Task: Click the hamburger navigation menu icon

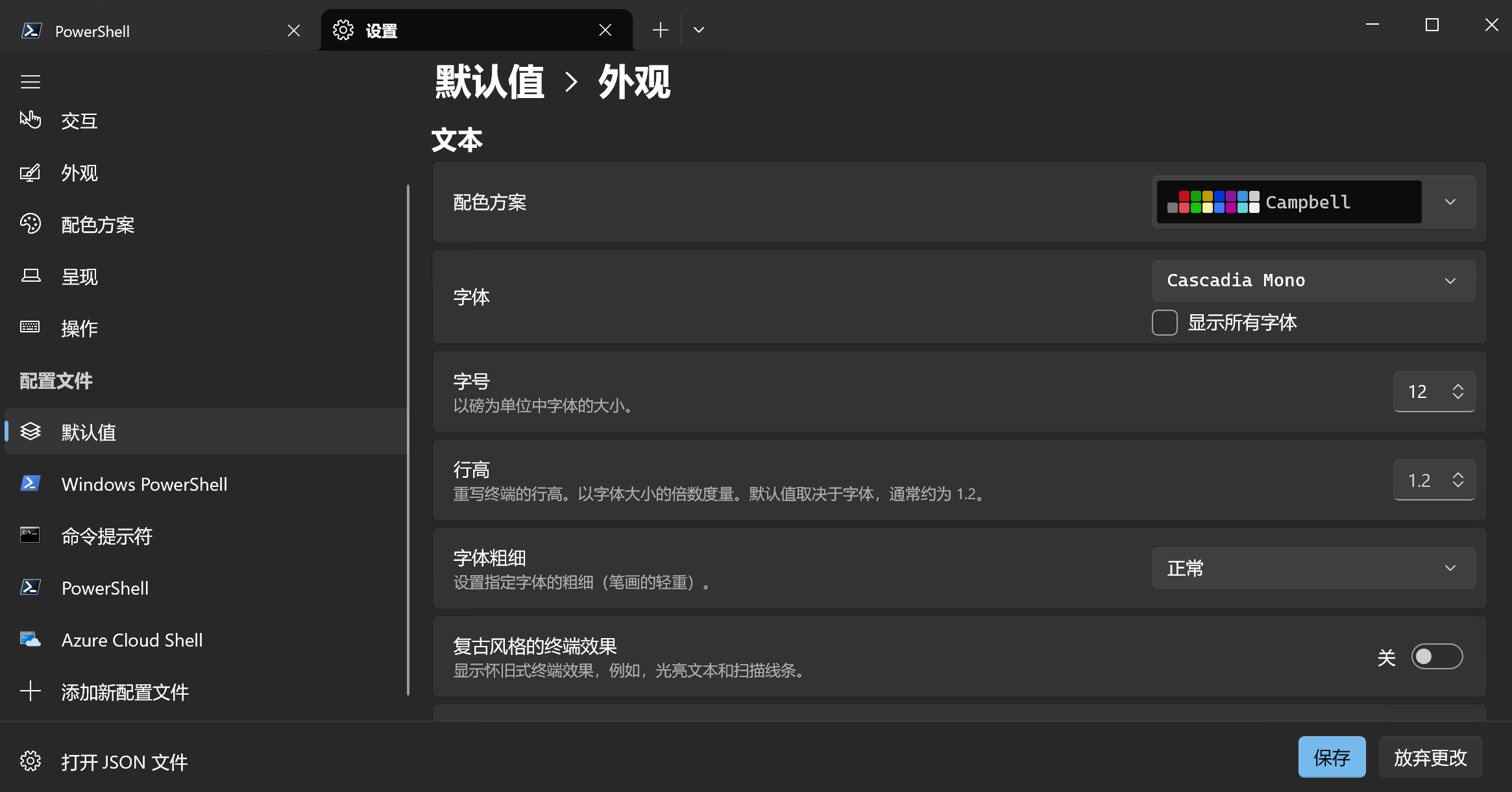Action: (x=30, y=82)
